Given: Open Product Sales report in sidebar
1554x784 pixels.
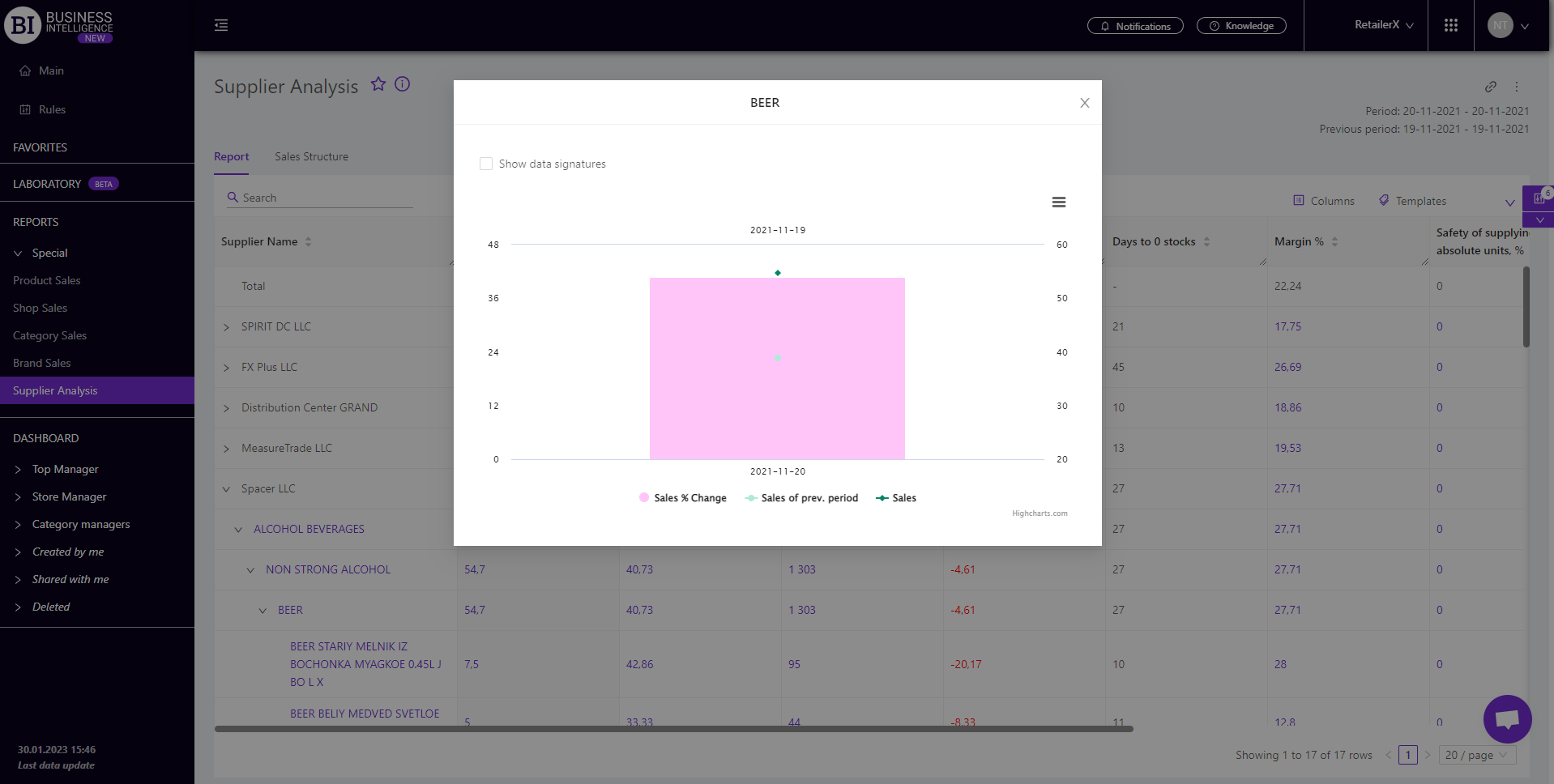Looking at the screenshot, I should tap(47, 280).
